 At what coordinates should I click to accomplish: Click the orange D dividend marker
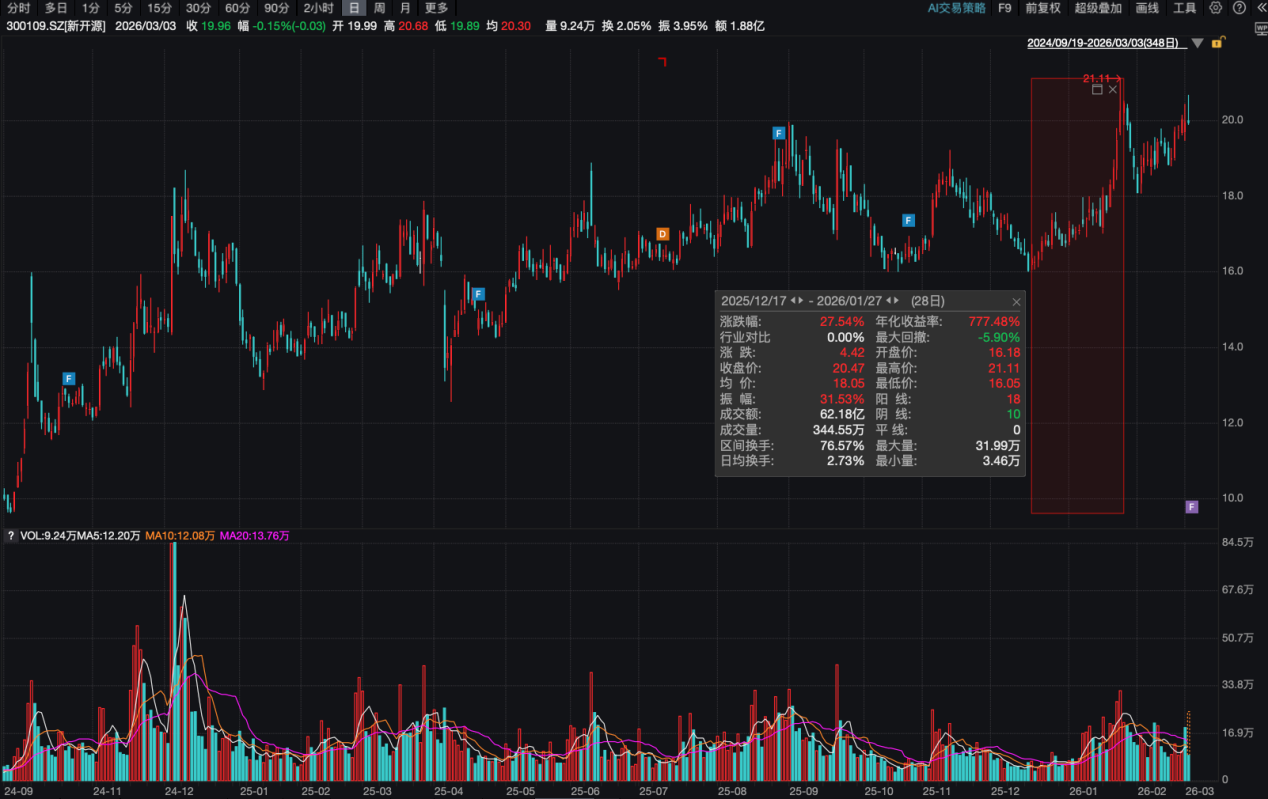(x=662, y=234)
